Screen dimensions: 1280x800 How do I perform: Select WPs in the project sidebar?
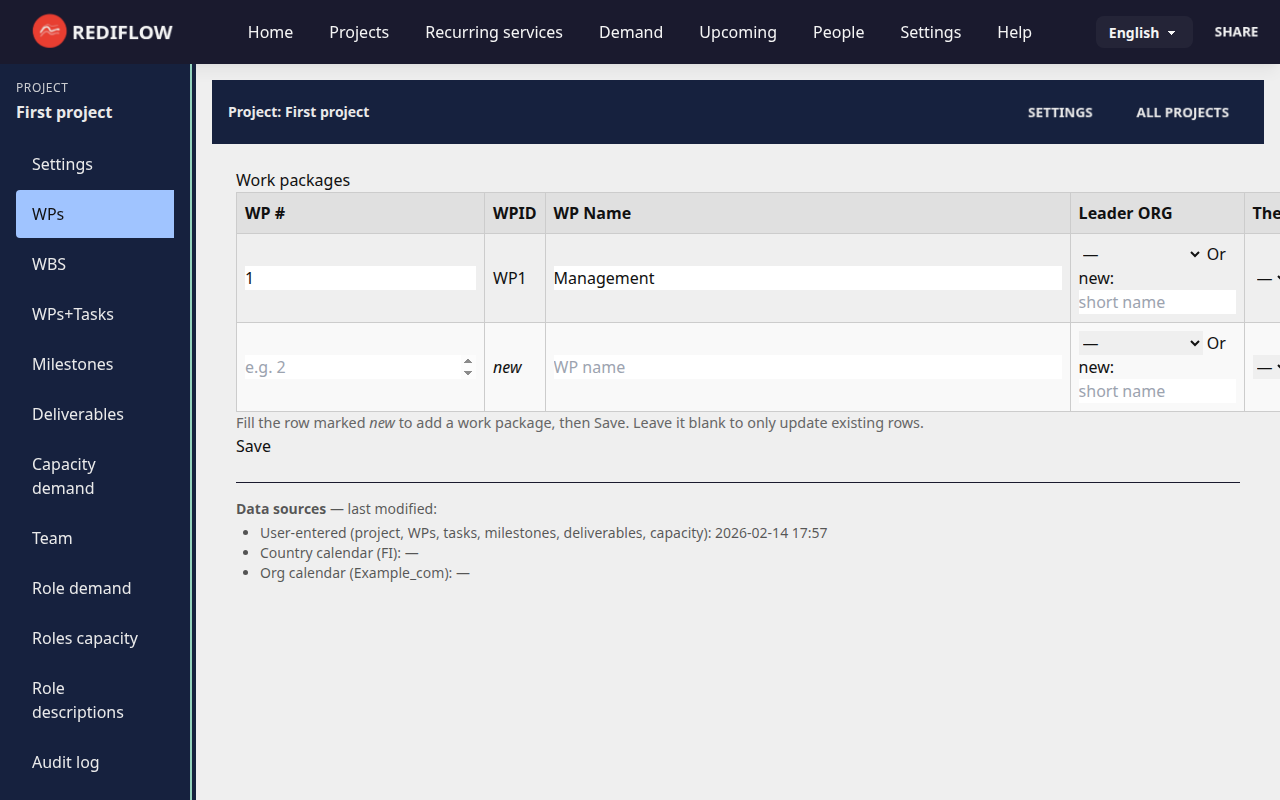pos(50,213)
